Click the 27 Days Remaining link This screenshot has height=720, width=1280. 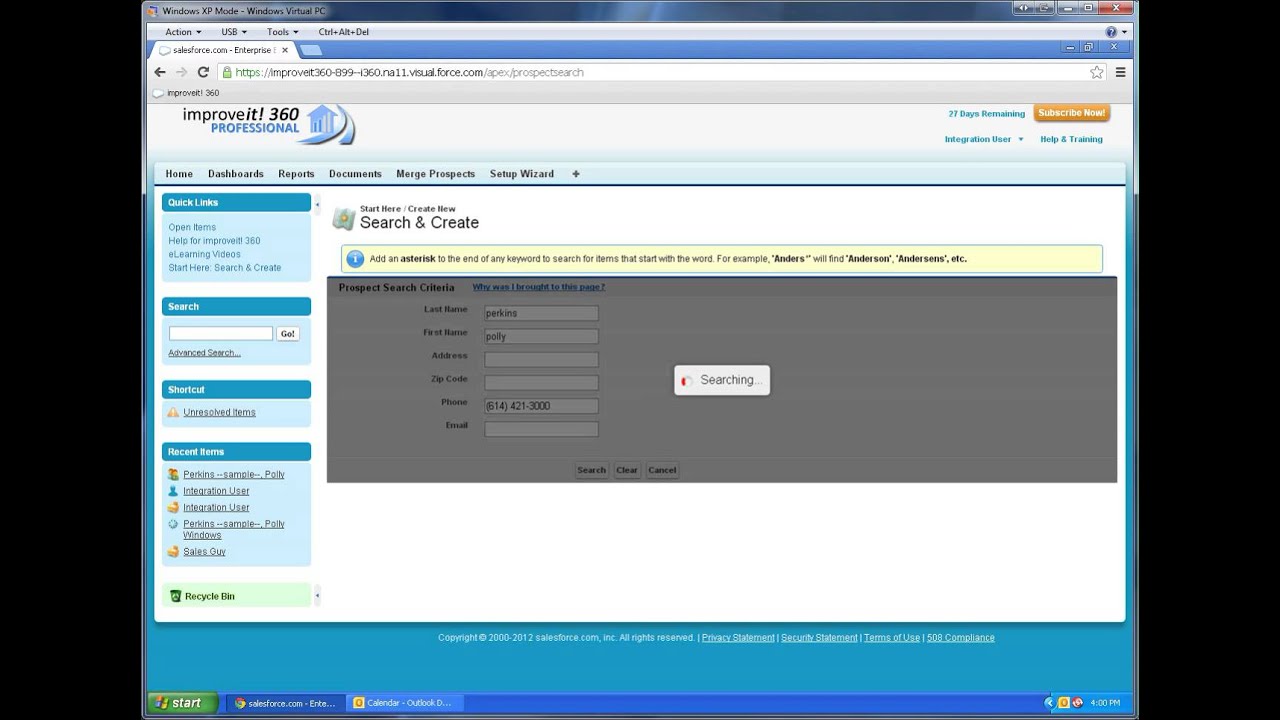[x=987, y=114]
